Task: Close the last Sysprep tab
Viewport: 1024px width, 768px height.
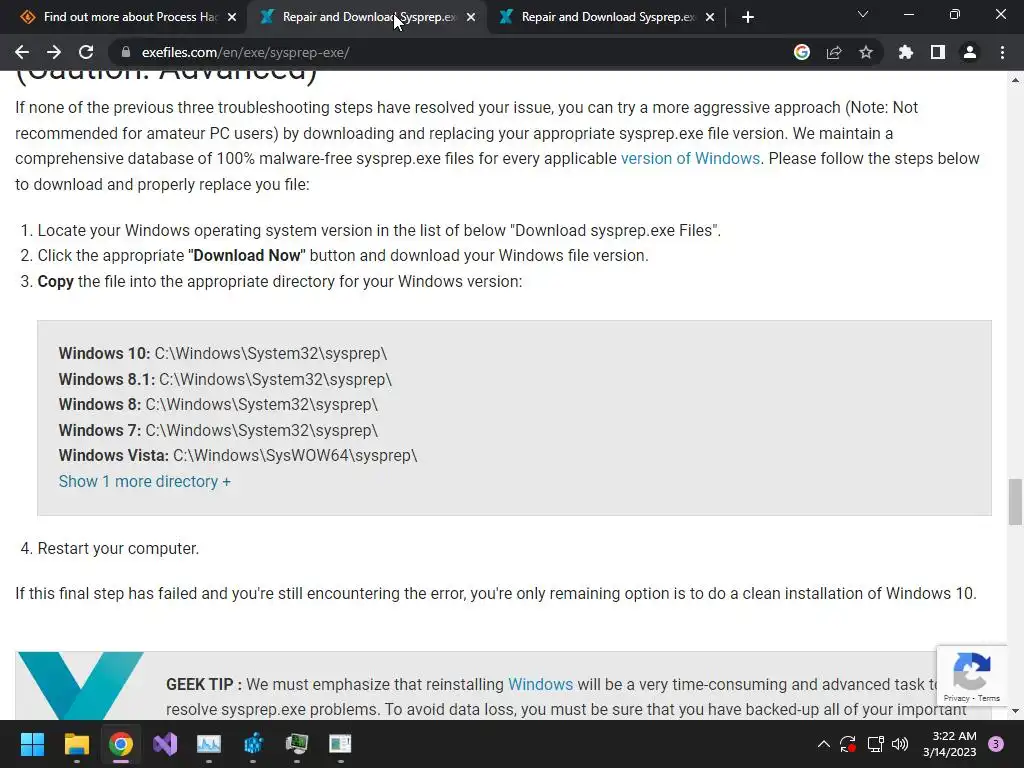Action: (x=710, y=17)
